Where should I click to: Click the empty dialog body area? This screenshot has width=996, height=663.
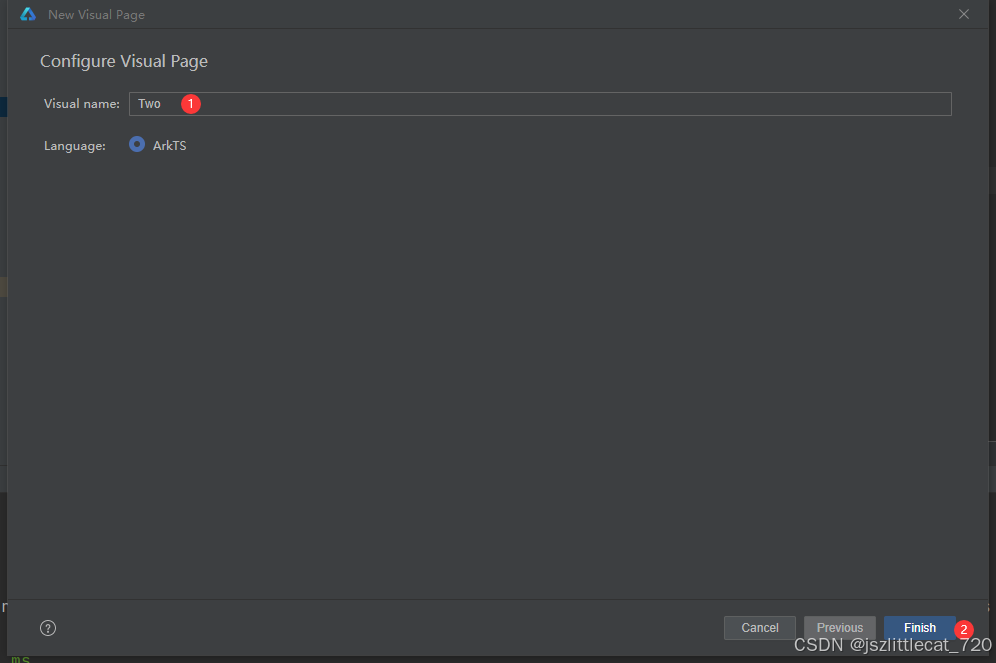(x=500, y=380)
